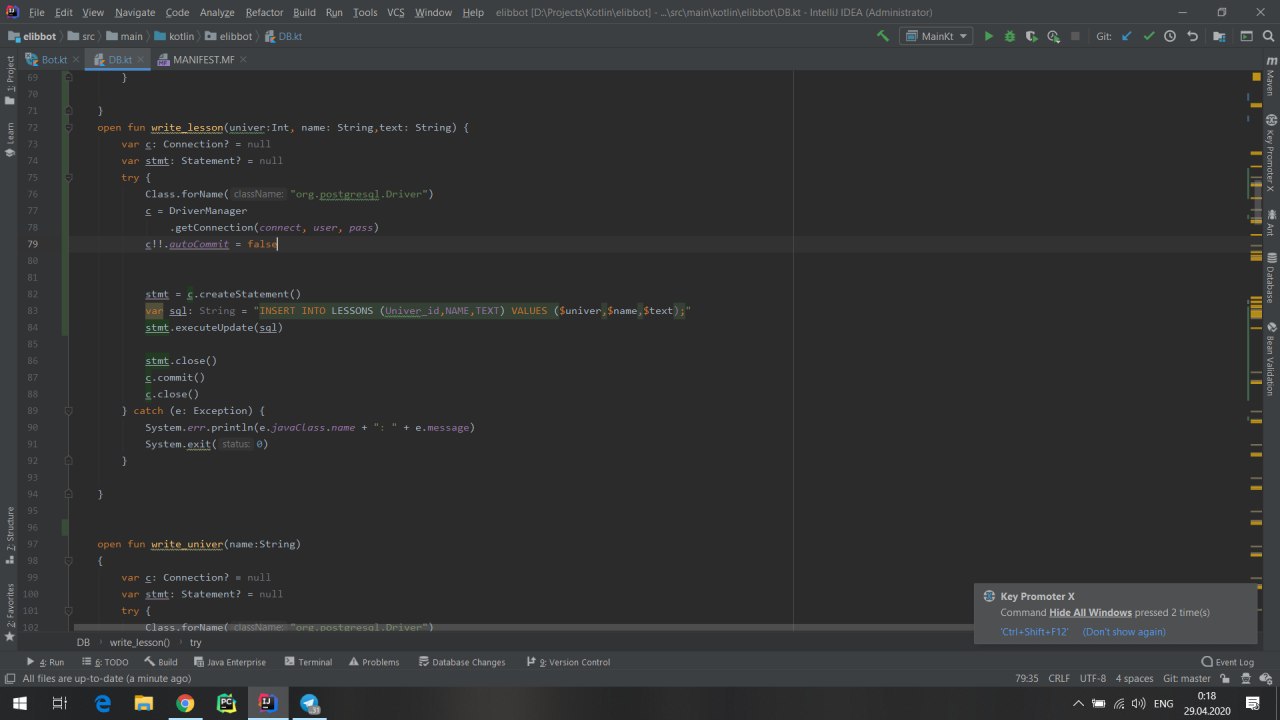The height and width of the screenshot is (720, 1280).
Task: Open the MainKt run configuration dropdown
Action: pos(936,36)
